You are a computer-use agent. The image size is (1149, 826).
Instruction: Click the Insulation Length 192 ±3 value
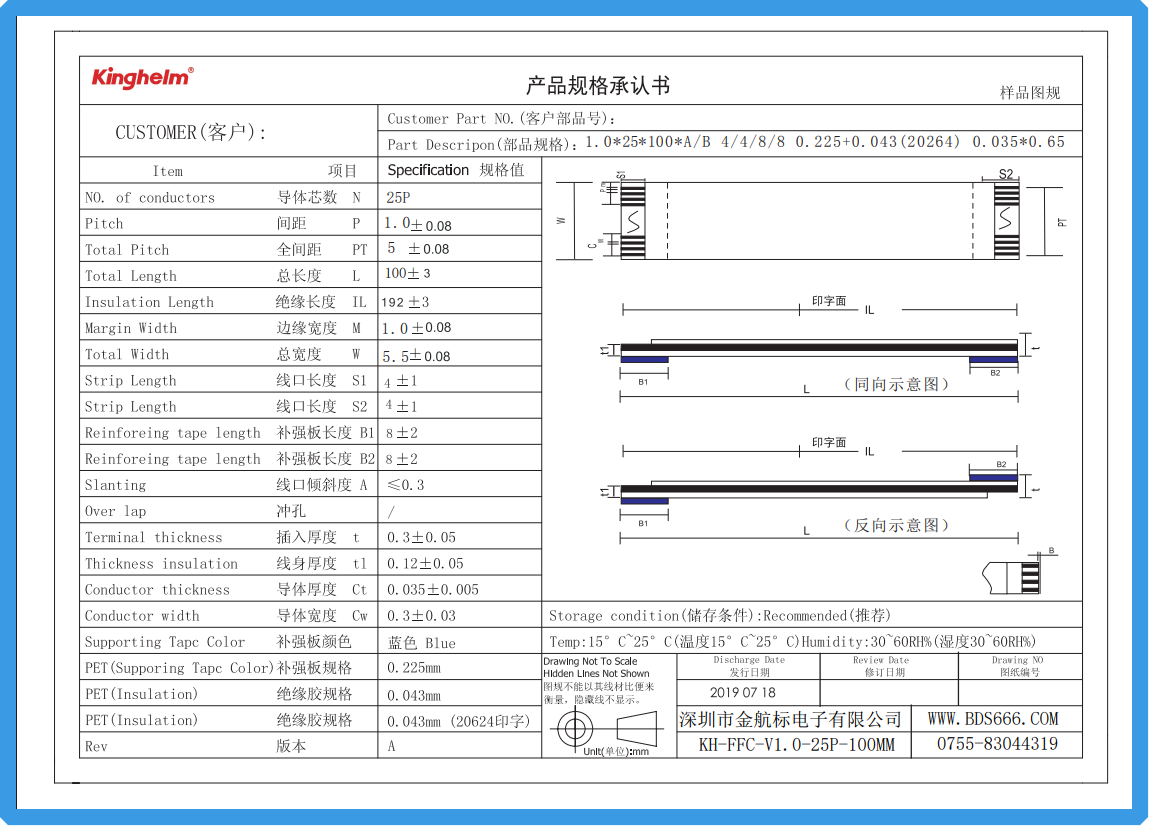(x=405, y=302)
